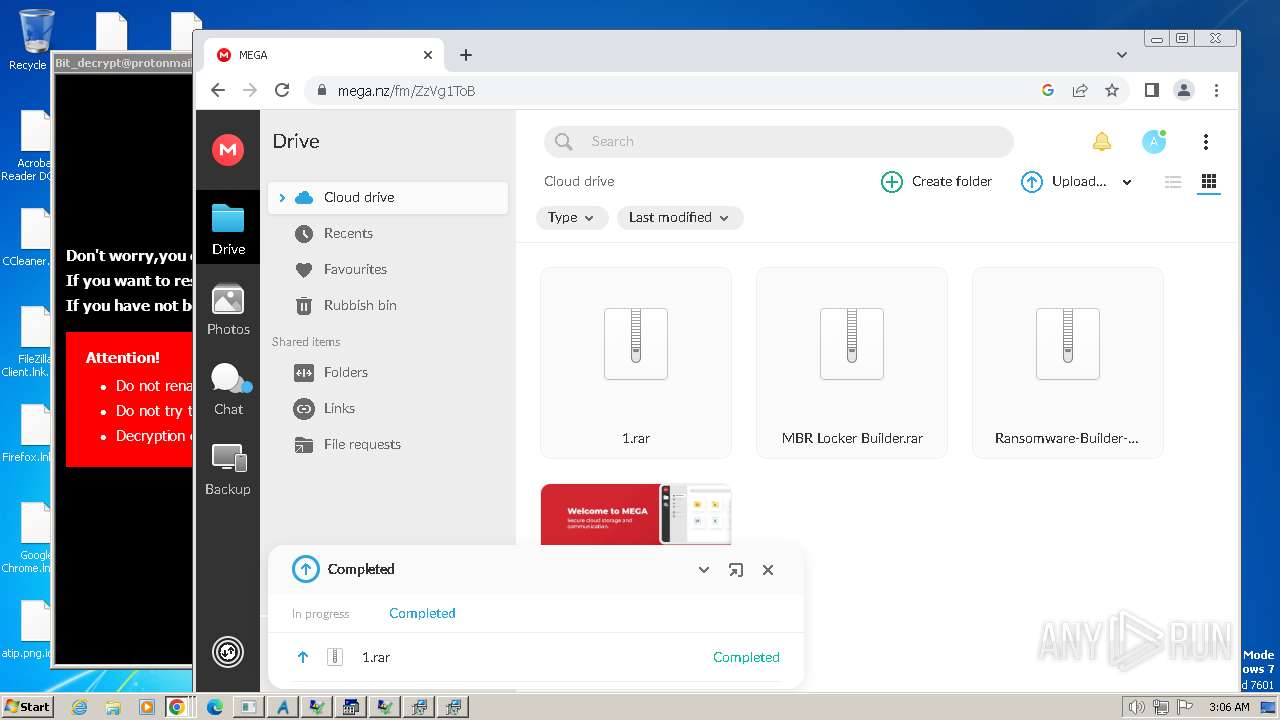Open the Backup section
Screen dimensions: 1280x720
point(228,469)
